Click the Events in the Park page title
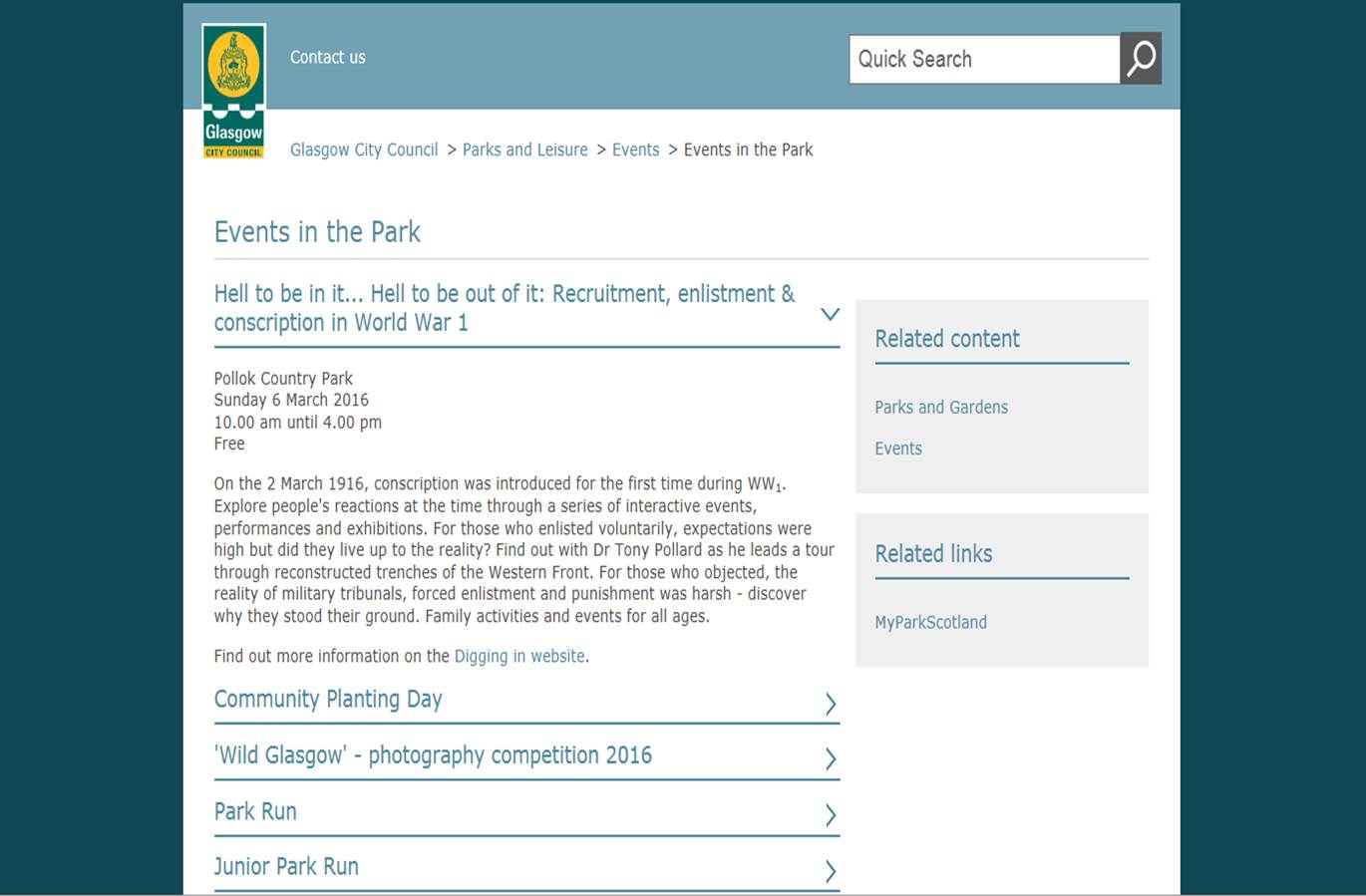Viewport: 1366px width, 896px height. tap(317, 232)
